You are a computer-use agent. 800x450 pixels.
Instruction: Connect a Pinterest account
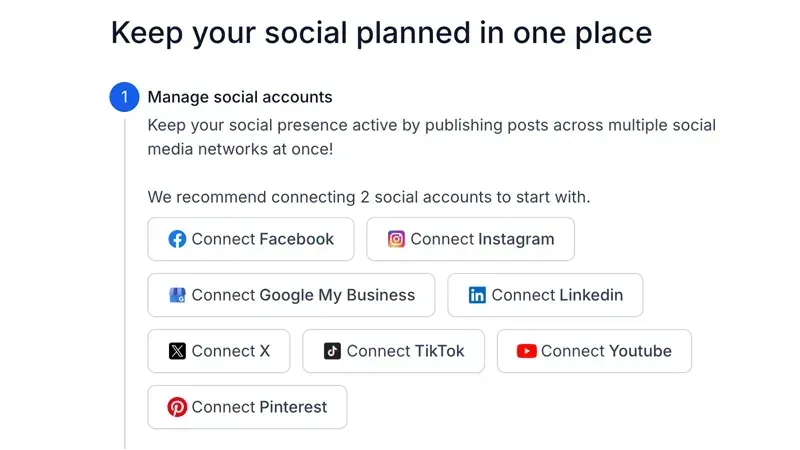(x=247, y=407)
